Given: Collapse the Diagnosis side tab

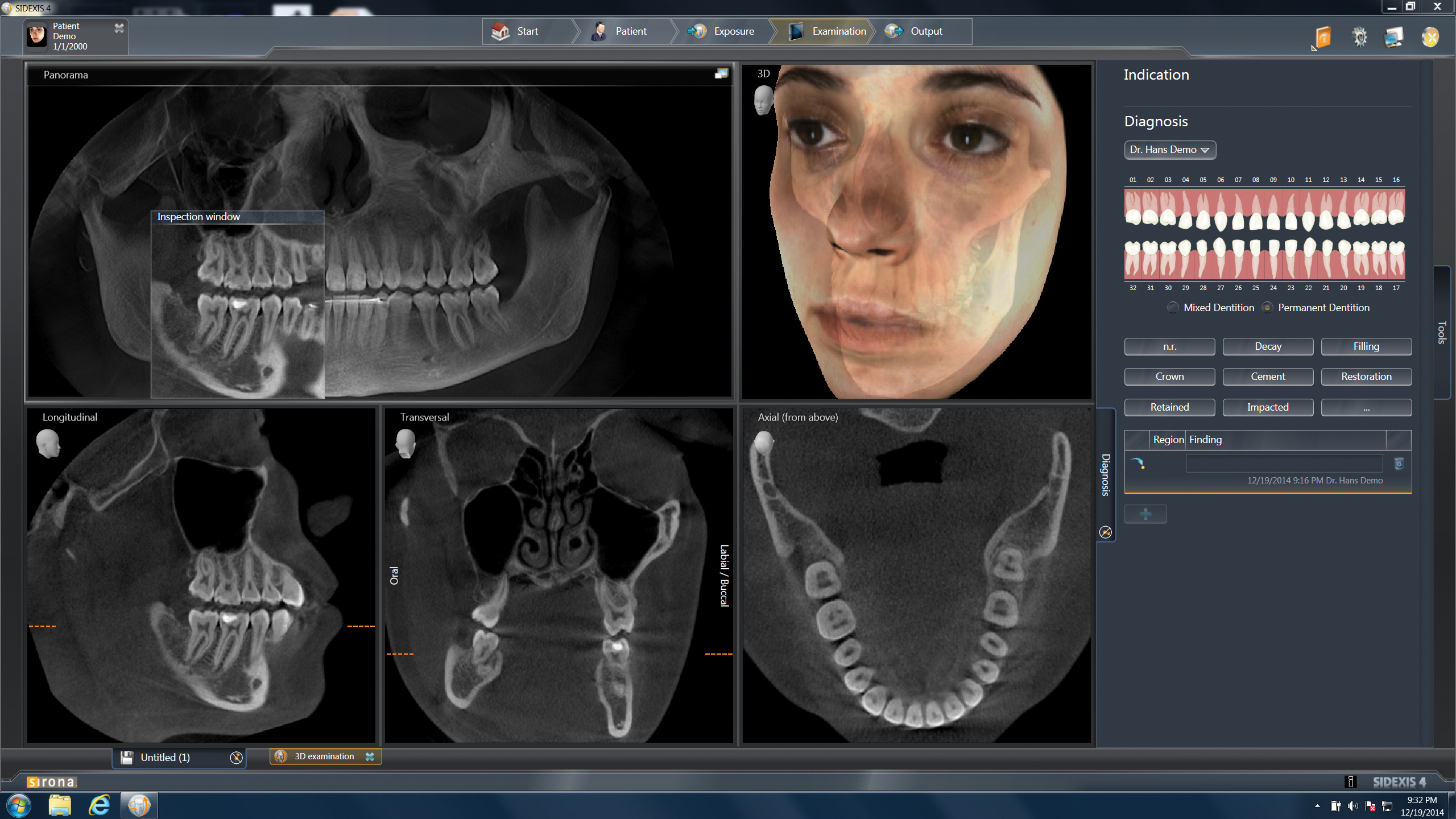Looking at the screenshot, I should (1105, 474).
